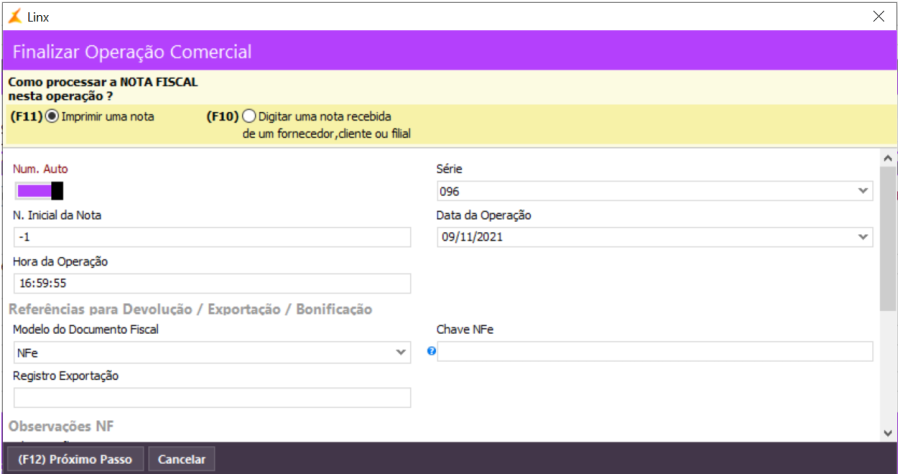The width and height of the screenshot is (900, 474).
Task: Click the Linx logo icon in title bar
Action: coord(15,17)
